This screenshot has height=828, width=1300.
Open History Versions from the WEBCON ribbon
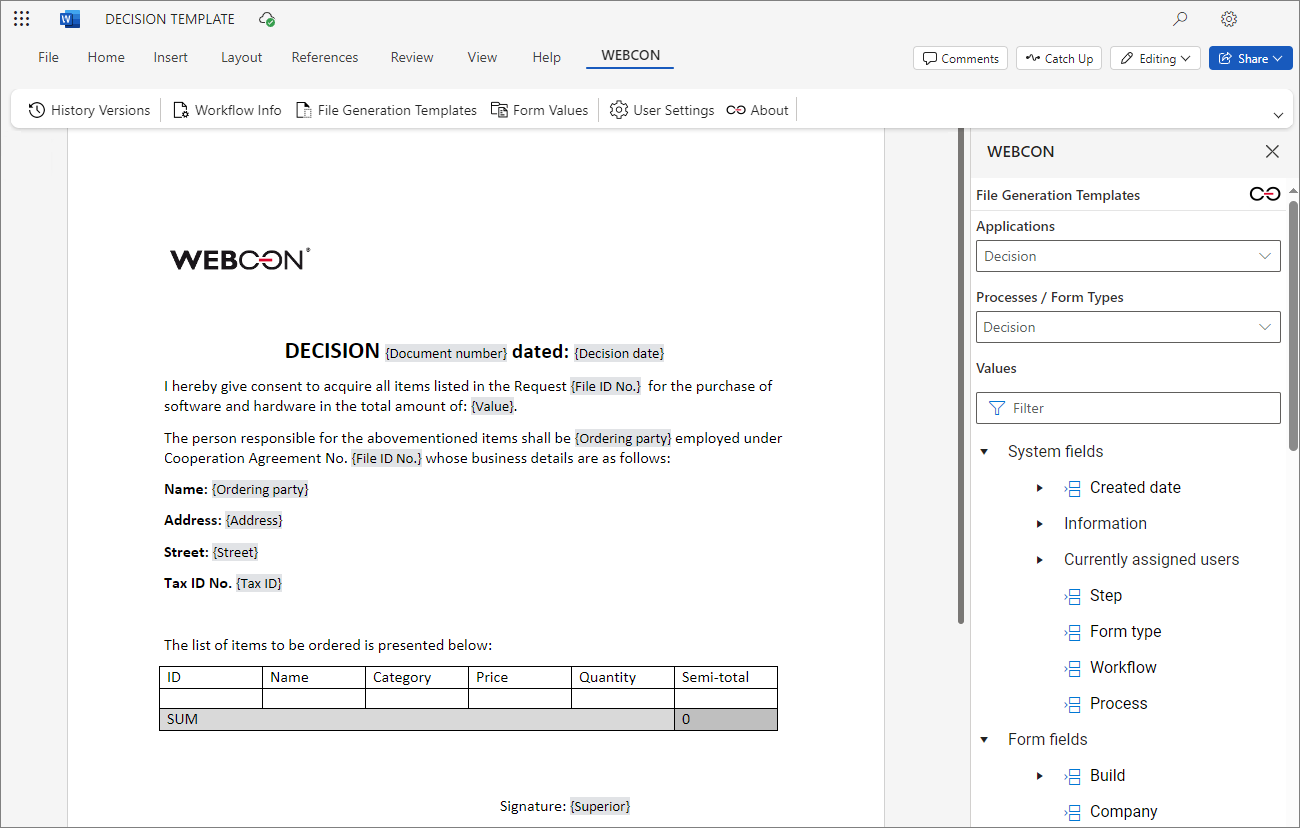click(89, 110)
